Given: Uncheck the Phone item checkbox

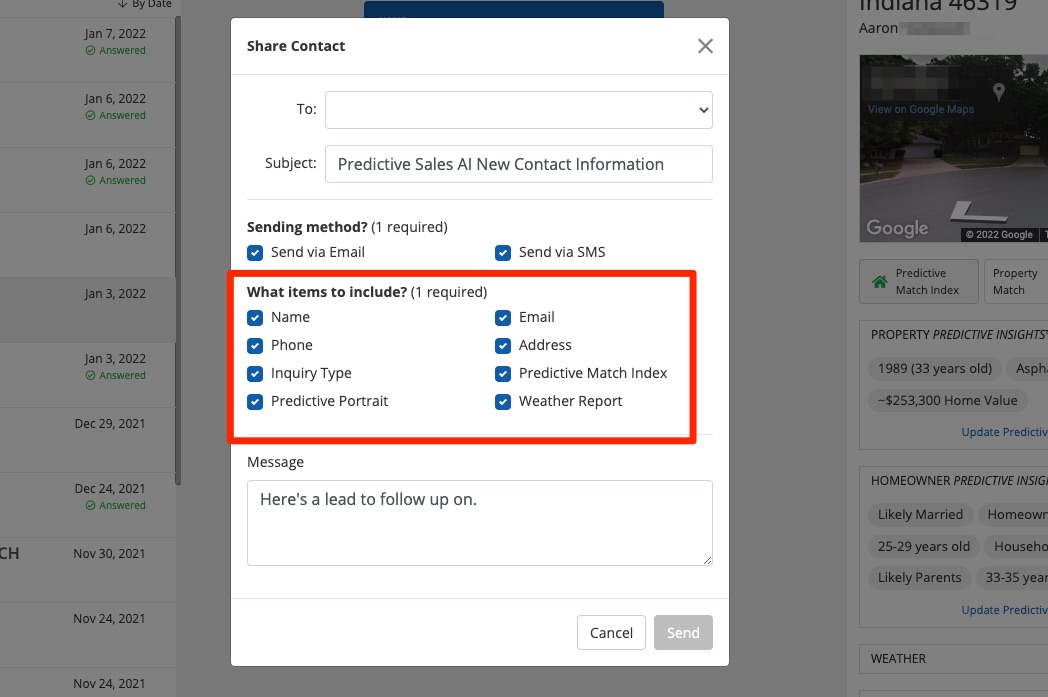Looking at the screenshot, I should click(x=256, y=346).
